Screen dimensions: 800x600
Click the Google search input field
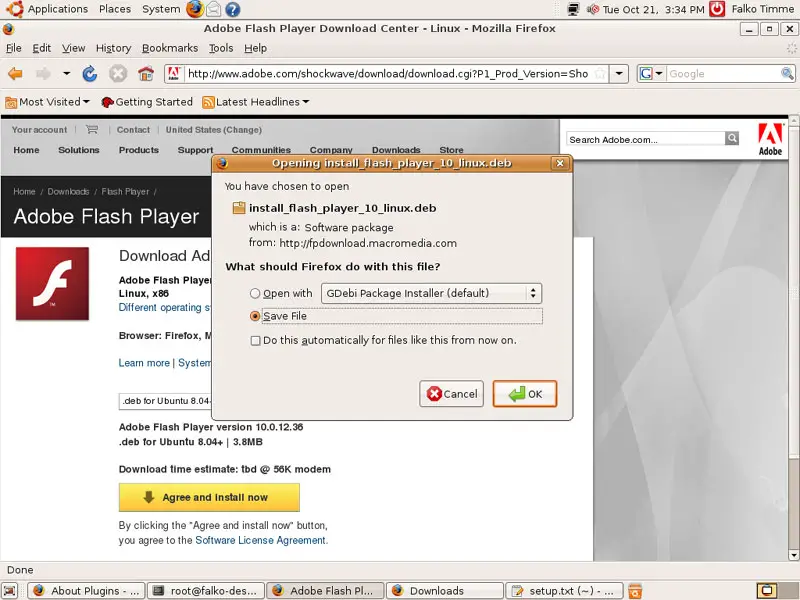(x=723, y=74)
